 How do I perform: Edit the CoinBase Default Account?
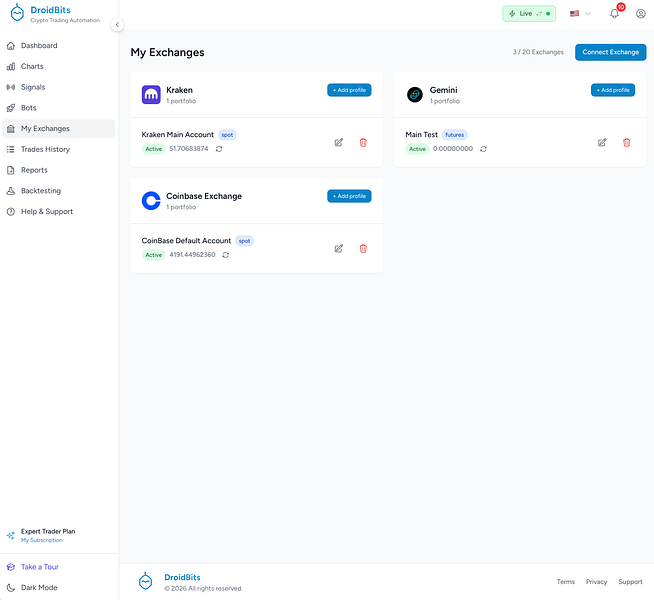click(339, 249)
